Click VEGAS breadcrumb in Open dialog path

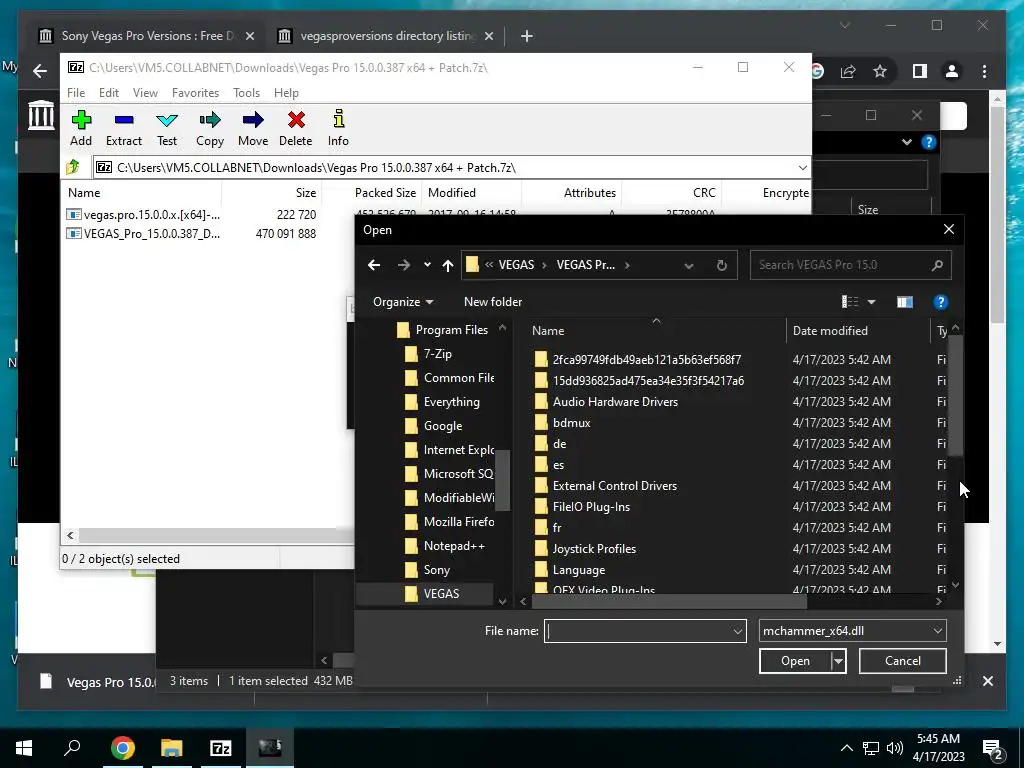(517, 265)
